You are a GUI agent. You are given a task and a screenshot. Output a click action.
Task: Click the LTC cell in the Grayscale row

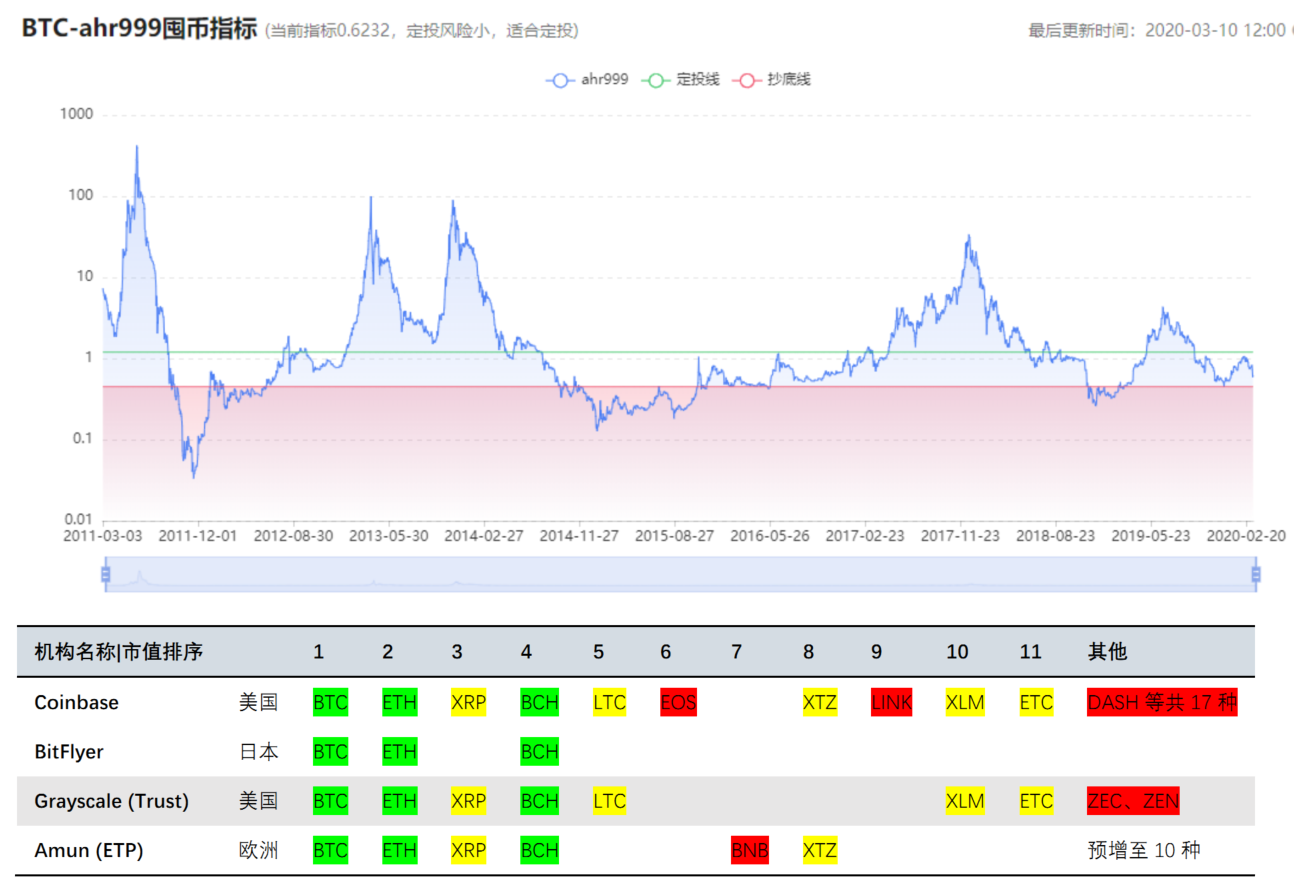[x=609, y=801]
